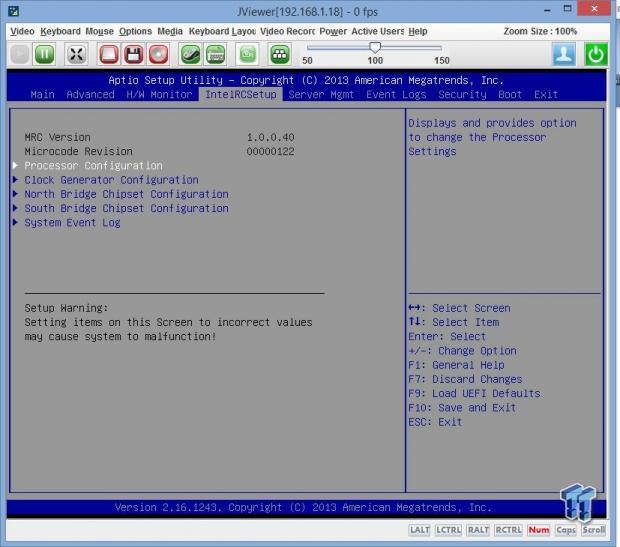Toggle the mouse display icon
Screen dimensions: 620x547
pyautogui.click(x=190, y=54)
